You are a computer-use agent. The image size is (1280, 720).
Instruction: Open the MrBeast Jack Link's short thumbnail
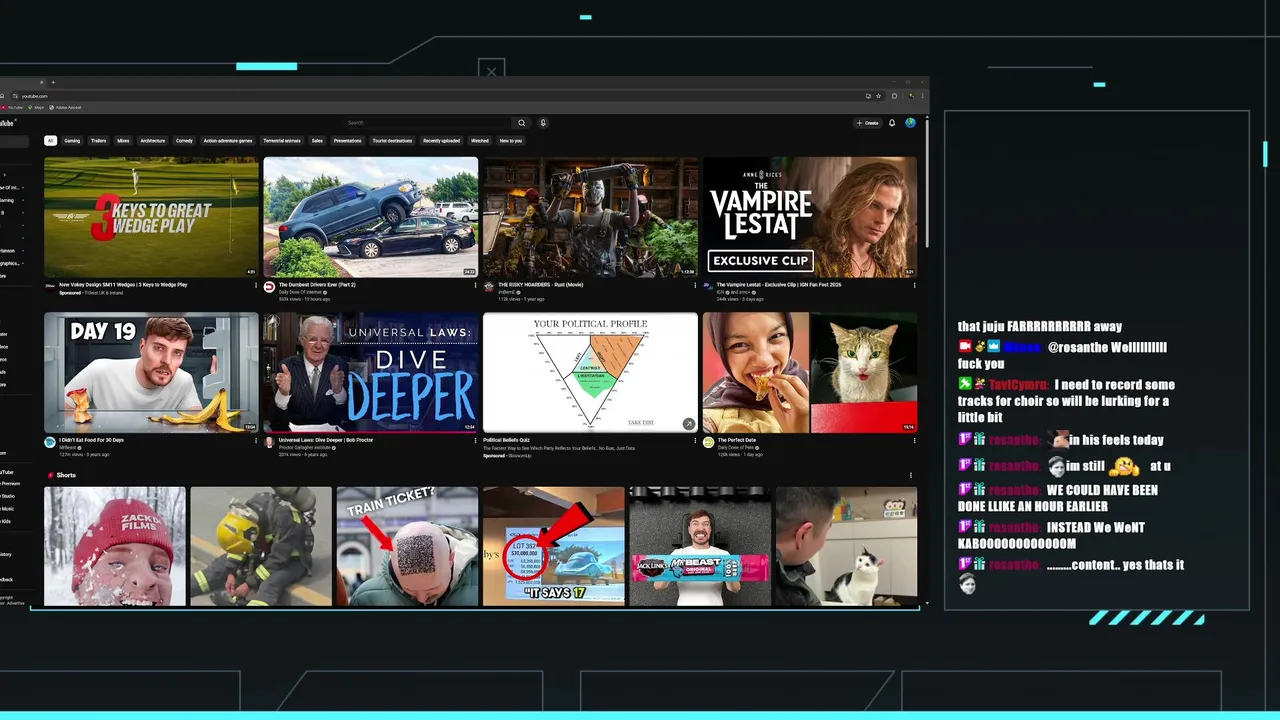(700, 546)
